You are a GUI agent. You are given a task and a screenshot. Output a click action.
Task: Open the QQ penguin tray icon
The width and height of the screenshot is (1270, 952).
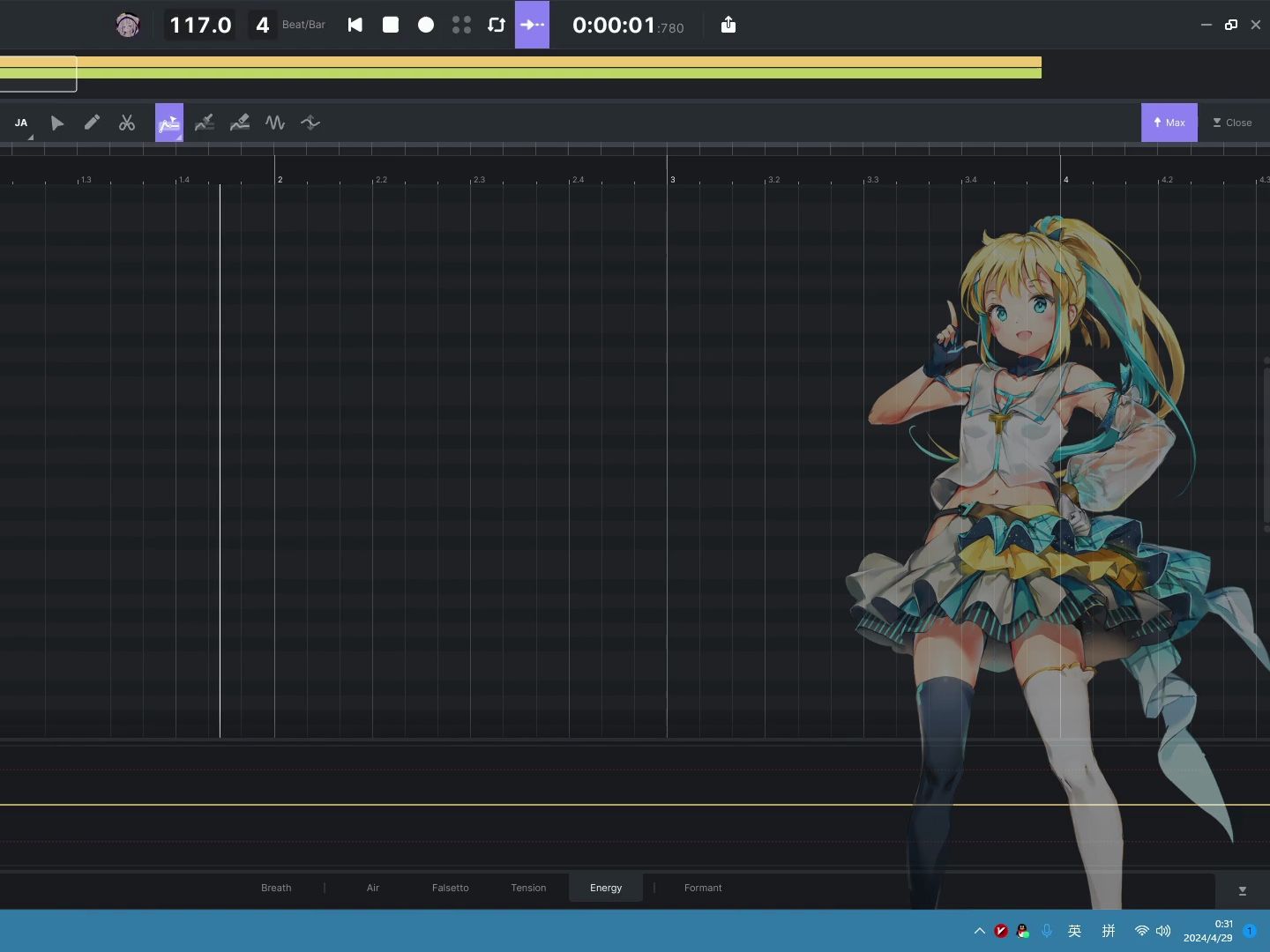1023,931
